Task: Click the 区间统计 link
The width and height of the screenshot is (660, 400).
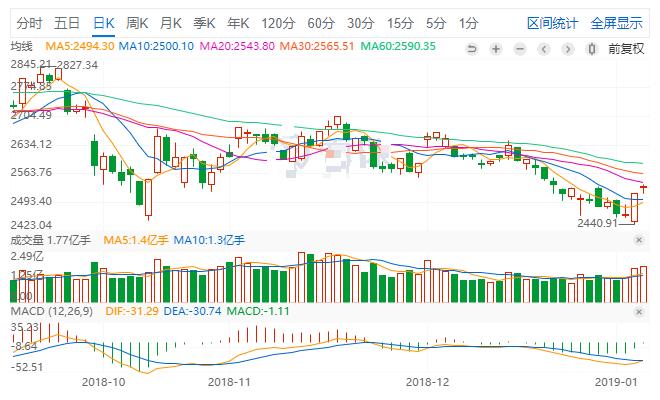Action: pos(551,22)
